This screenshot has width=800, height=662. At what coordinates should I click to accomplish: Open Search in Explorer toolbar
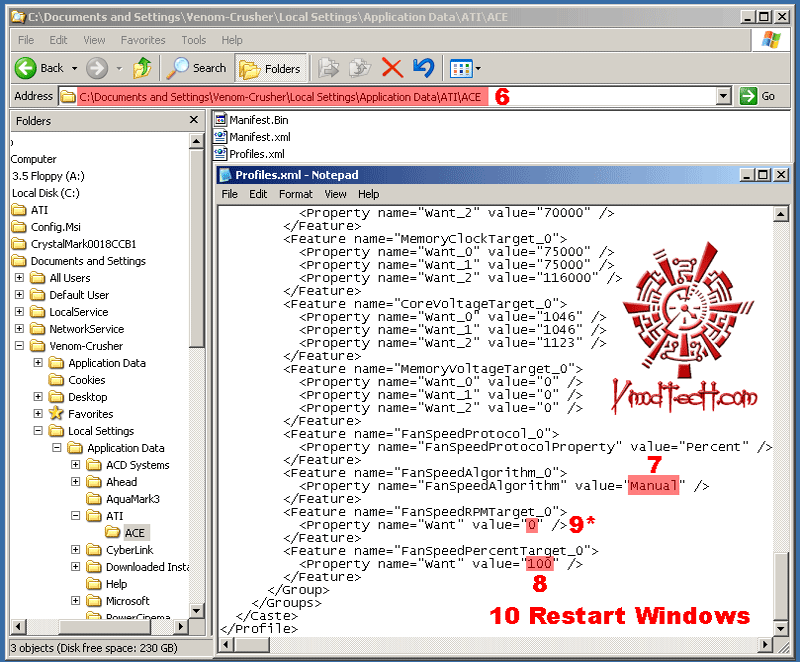coord(196,68)
